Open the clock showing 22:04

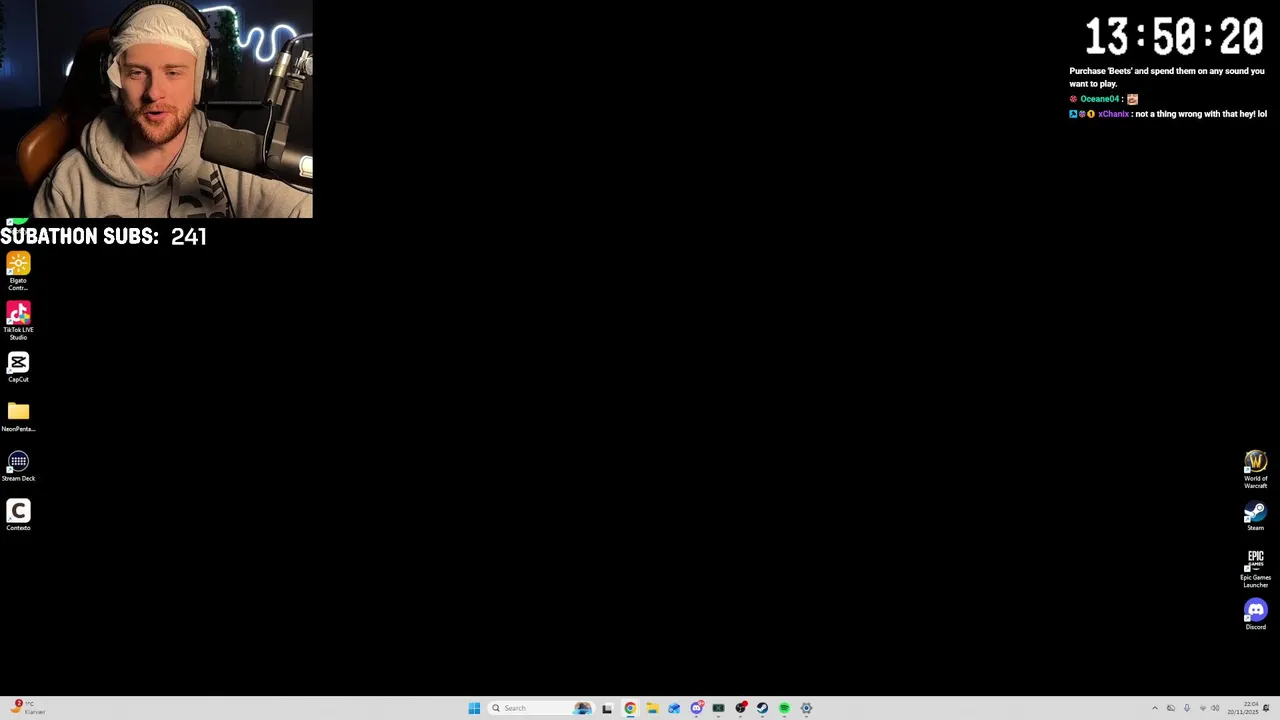click(x=1243, y=708)
